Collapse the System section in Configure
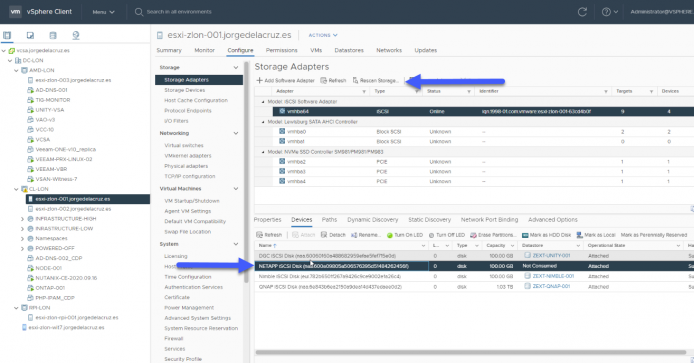The height and width of the screenshot is (363, 694). click(x=235, y=244)
